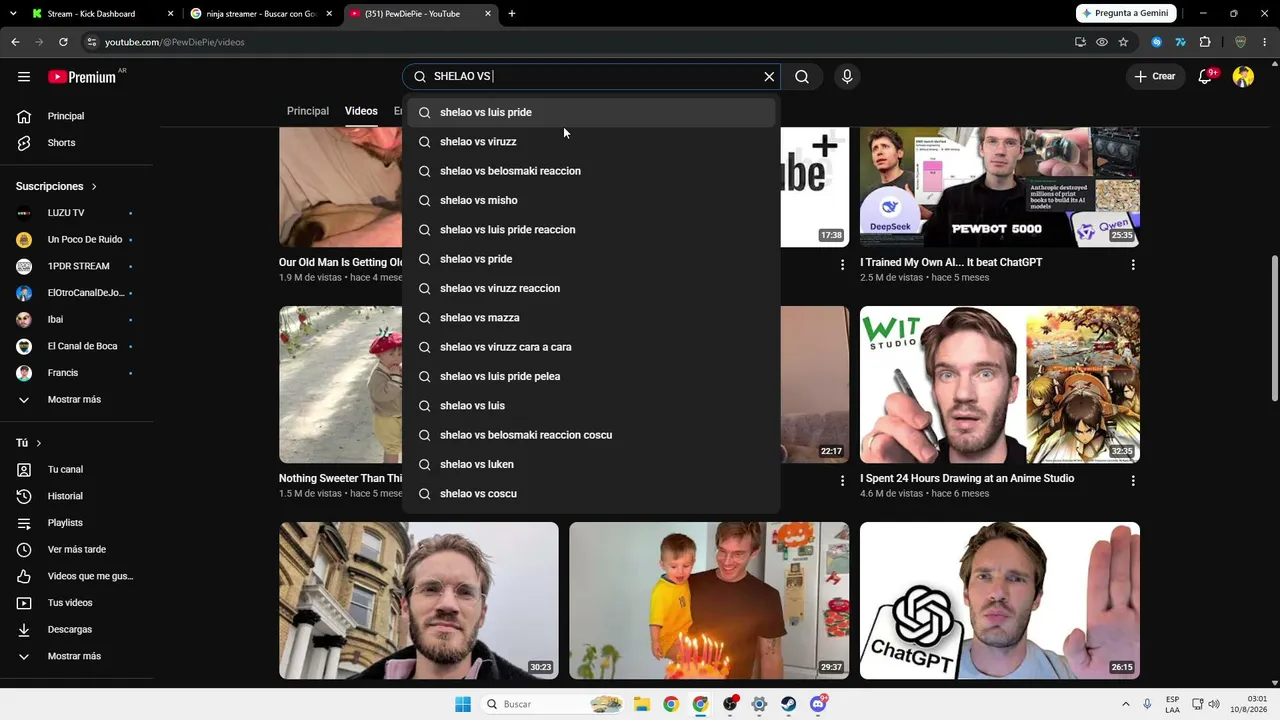
Task: Expand the Tú list with Mostrar más
Action: (76, 656)
